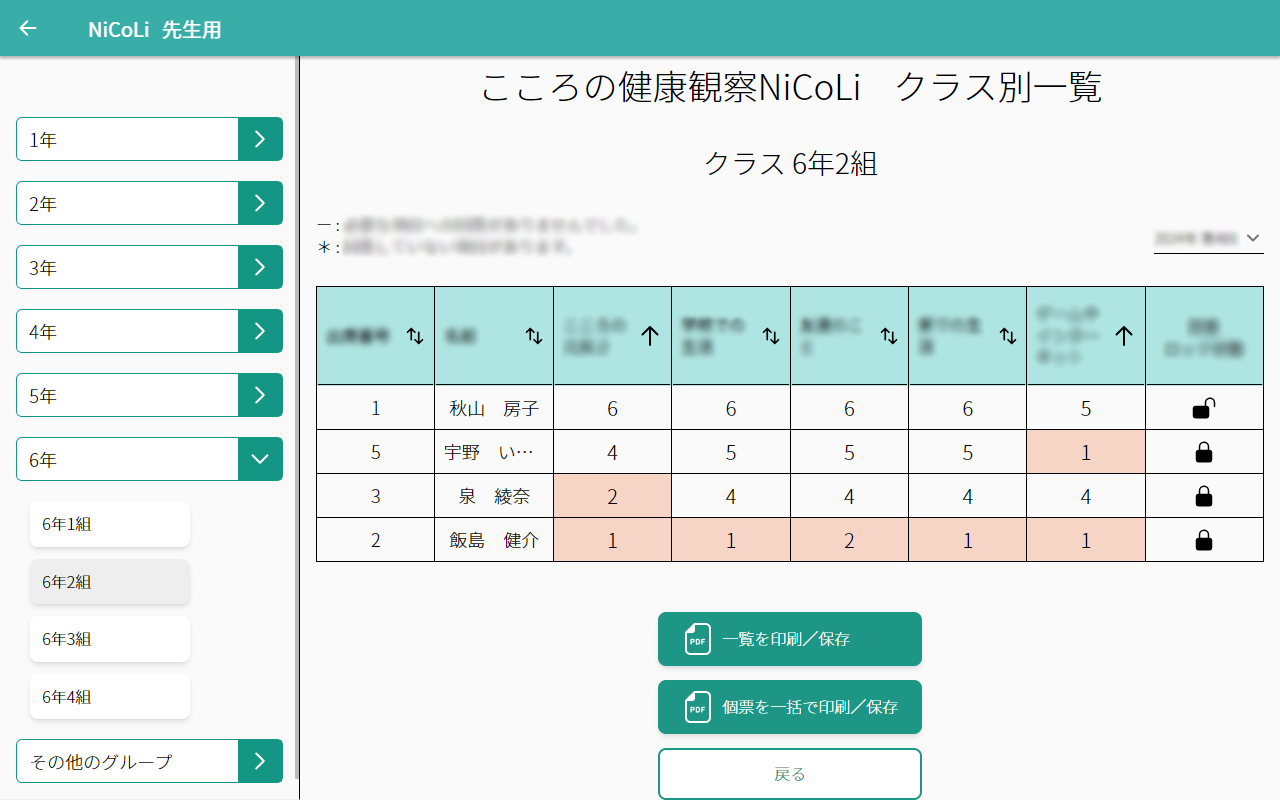Toggle up arrow in seventh column header
Screen dimensions: 1280x800
click(1124, 336)
